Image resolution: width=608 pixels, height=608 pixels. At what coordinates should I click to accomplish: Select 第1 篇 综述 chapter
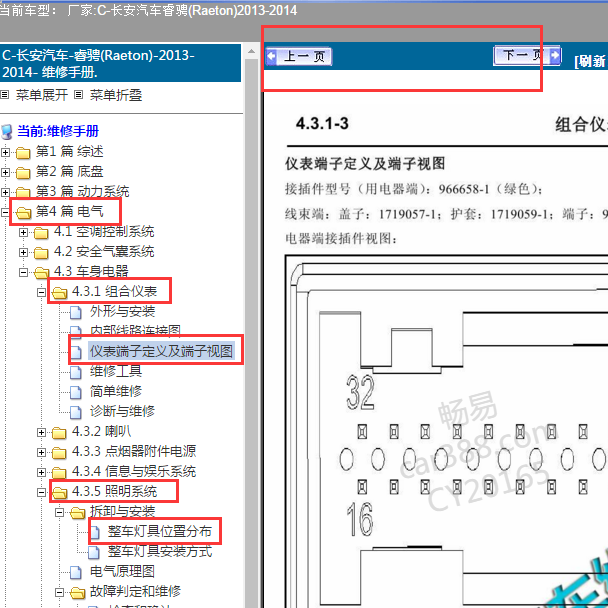click(x=69, y=151)
